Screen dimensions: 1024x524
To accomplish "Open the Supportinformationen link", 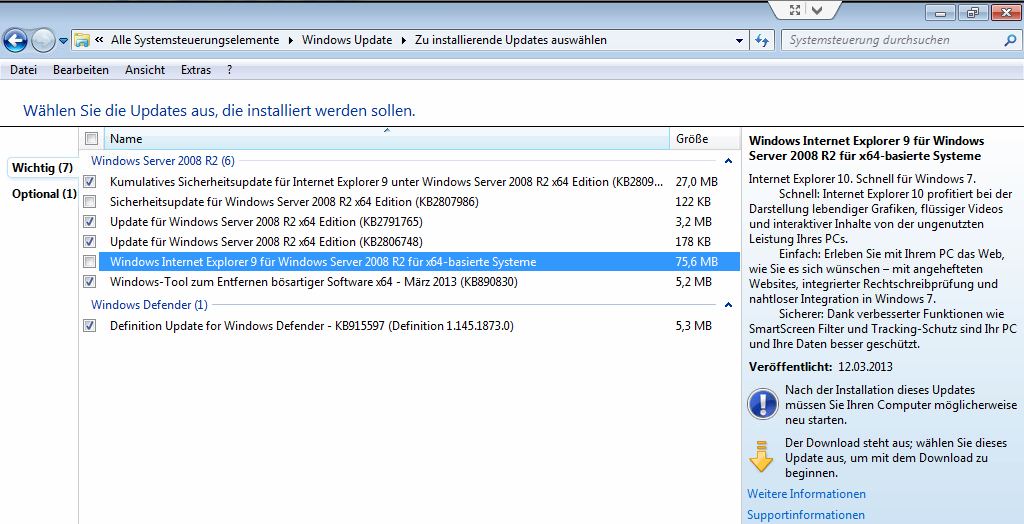I will tap(805, 515).
